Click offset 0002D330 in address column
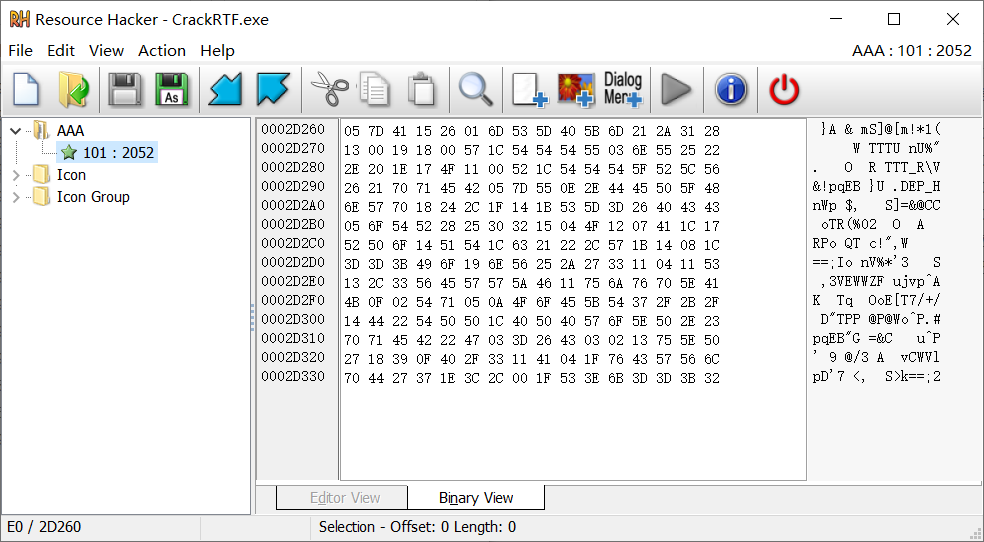This screenshot has width=984, height=542. pyautogui.click(x=293, y=376)
